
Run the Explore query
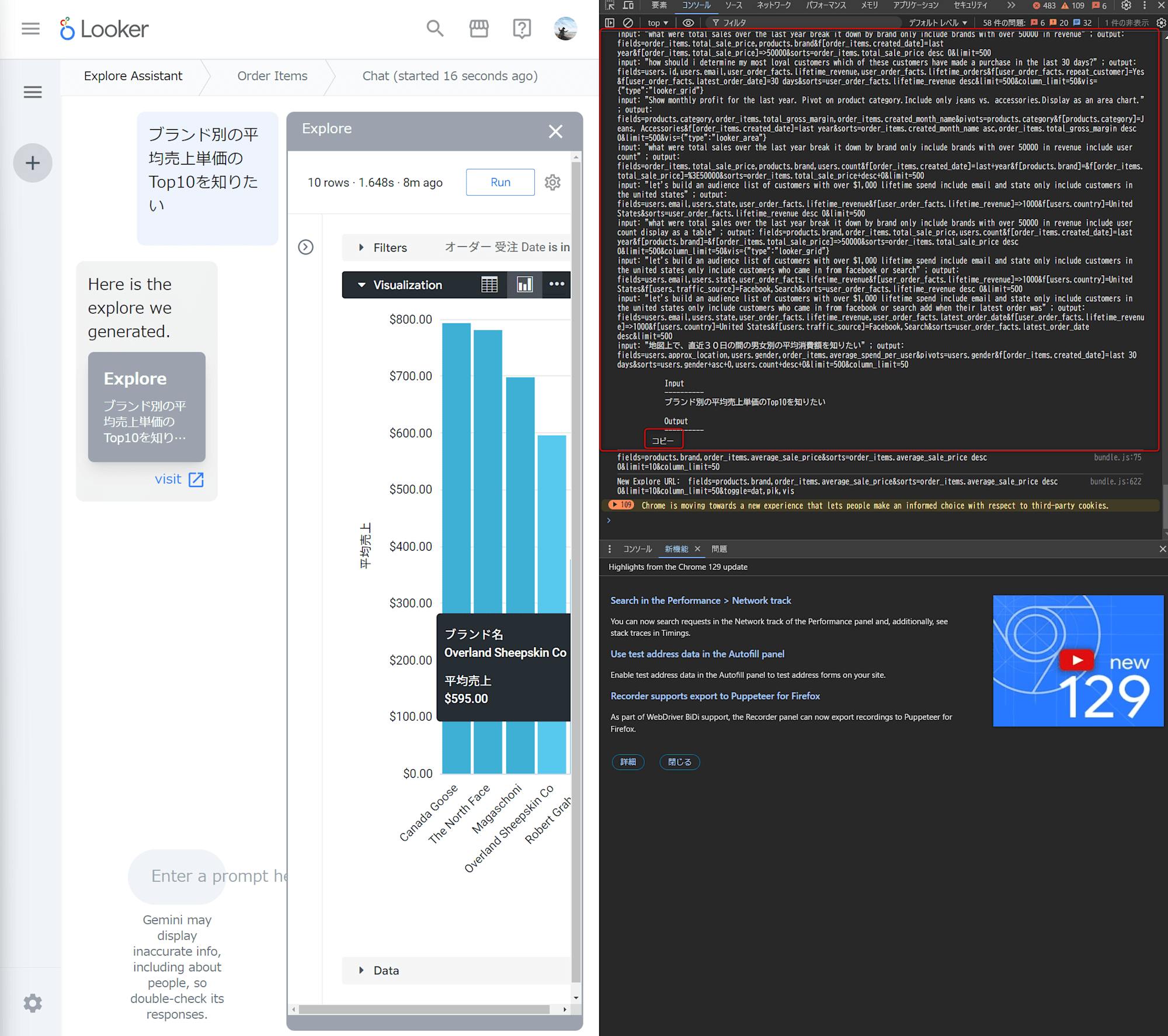pyautogui.click(x=500, y=182)
